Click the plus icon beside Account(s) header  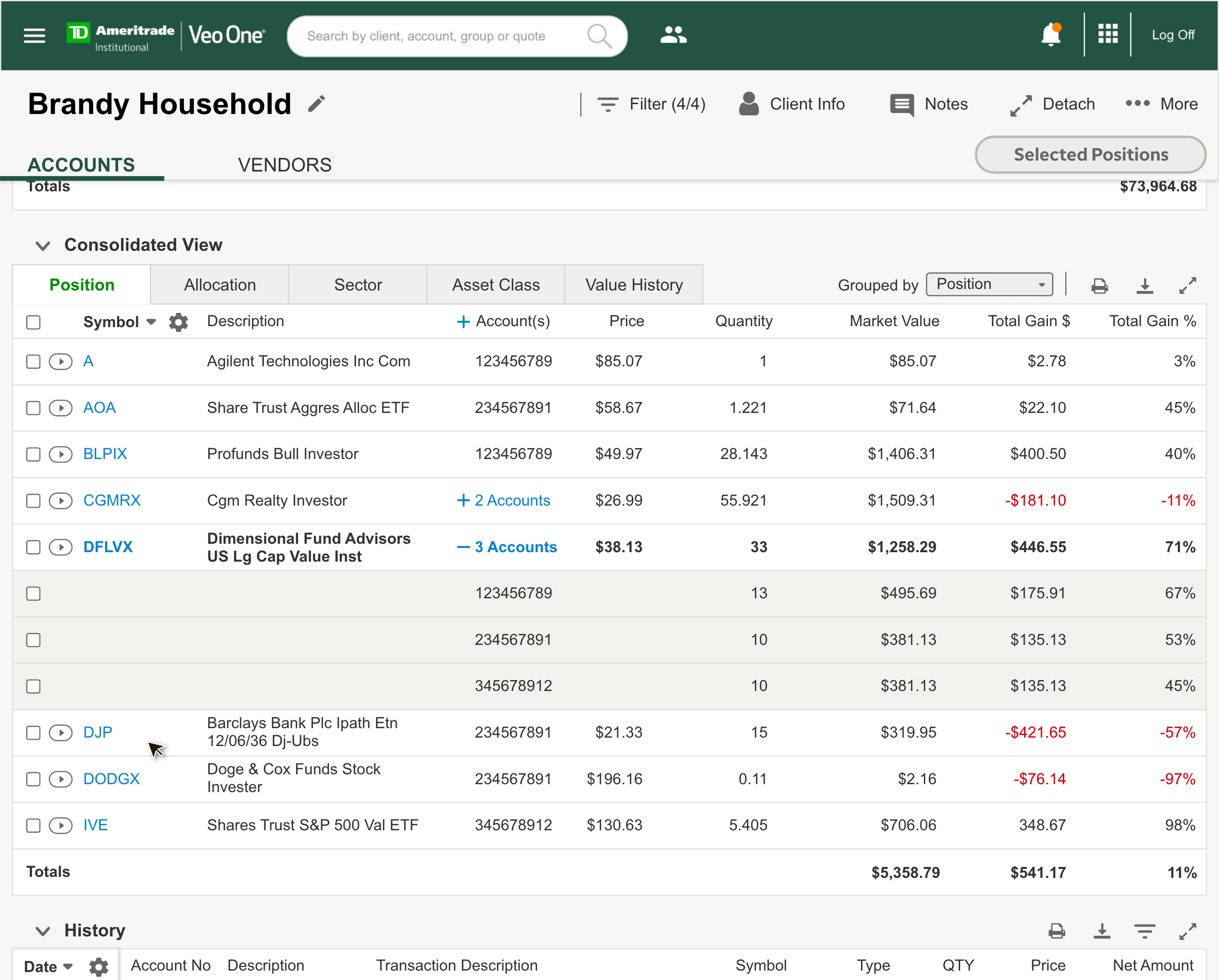pyautogui.click(x=463, y=322)
